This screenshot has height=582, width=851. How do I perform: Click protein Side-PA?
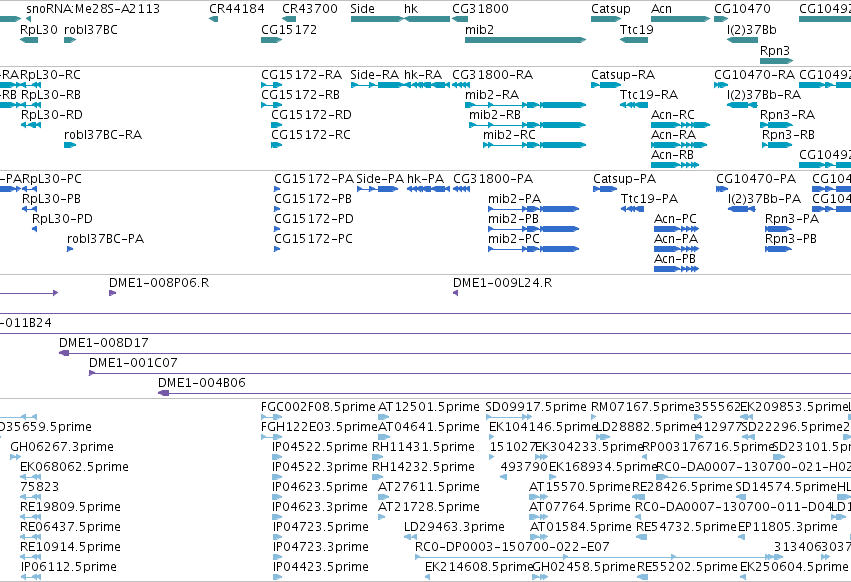pos(380,179)
